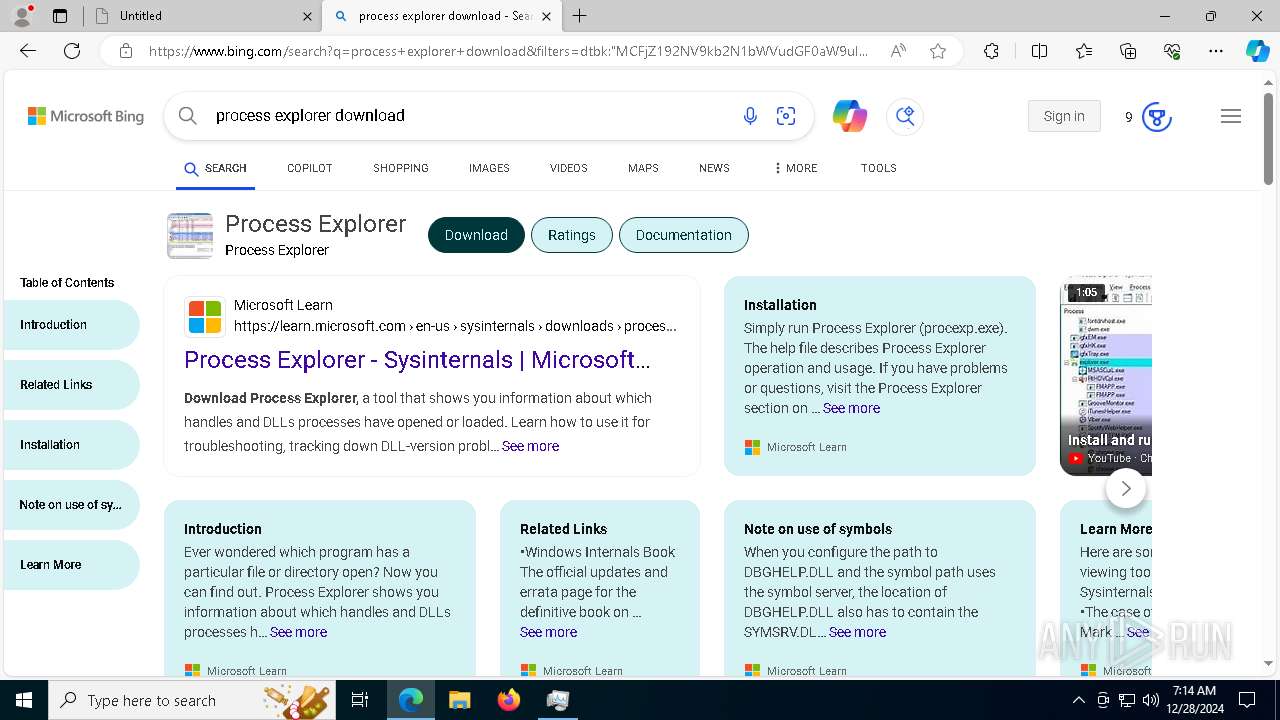This screenshot has height=720, width=1280.
Task: Activate Read aloud icon in address bar
Action: (x=898, y=51)
